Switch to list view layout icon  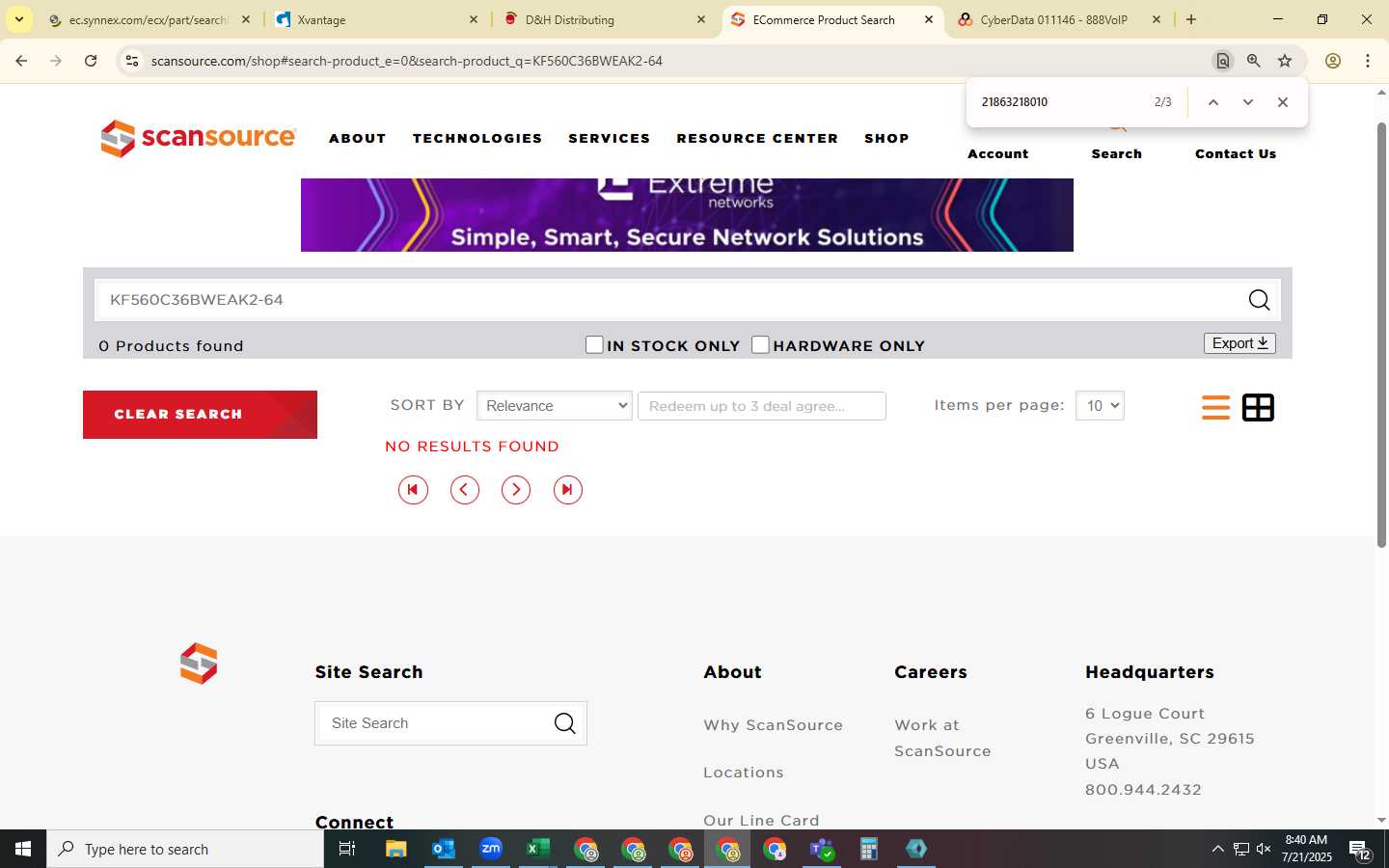(1215, 408)
